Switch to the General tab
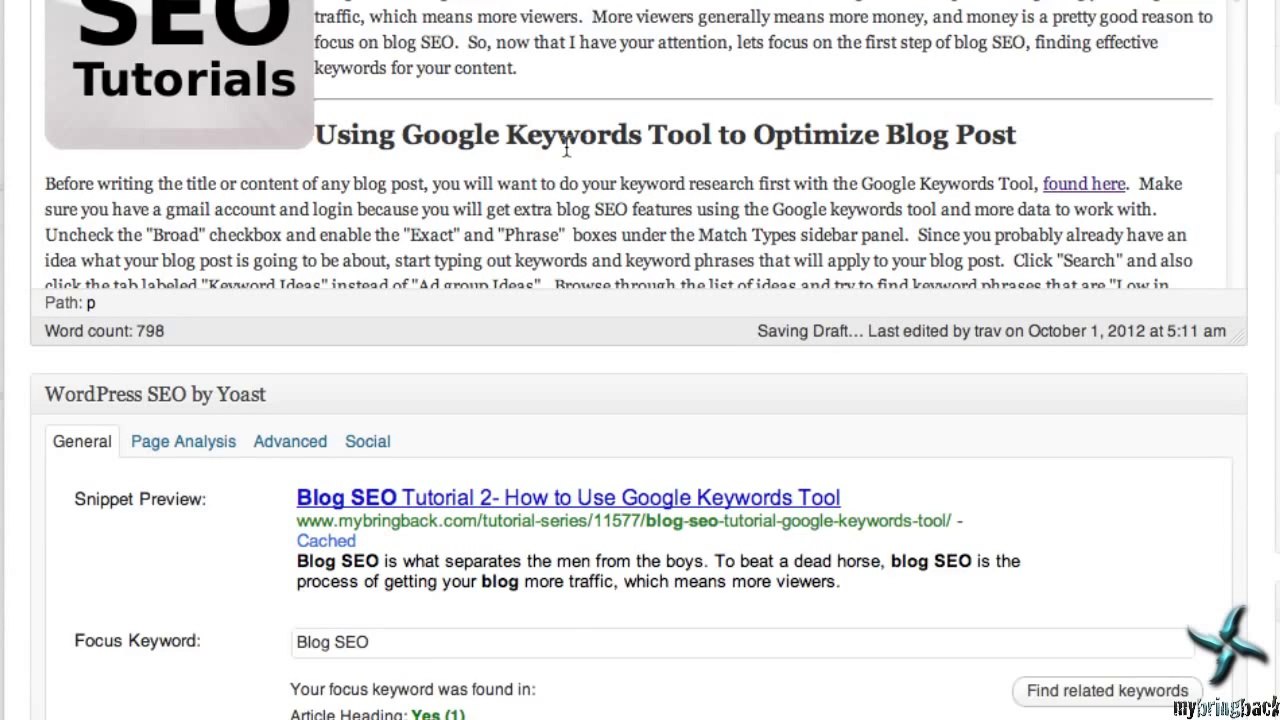This screenshot has height=720, width=1280. [82, 441]
